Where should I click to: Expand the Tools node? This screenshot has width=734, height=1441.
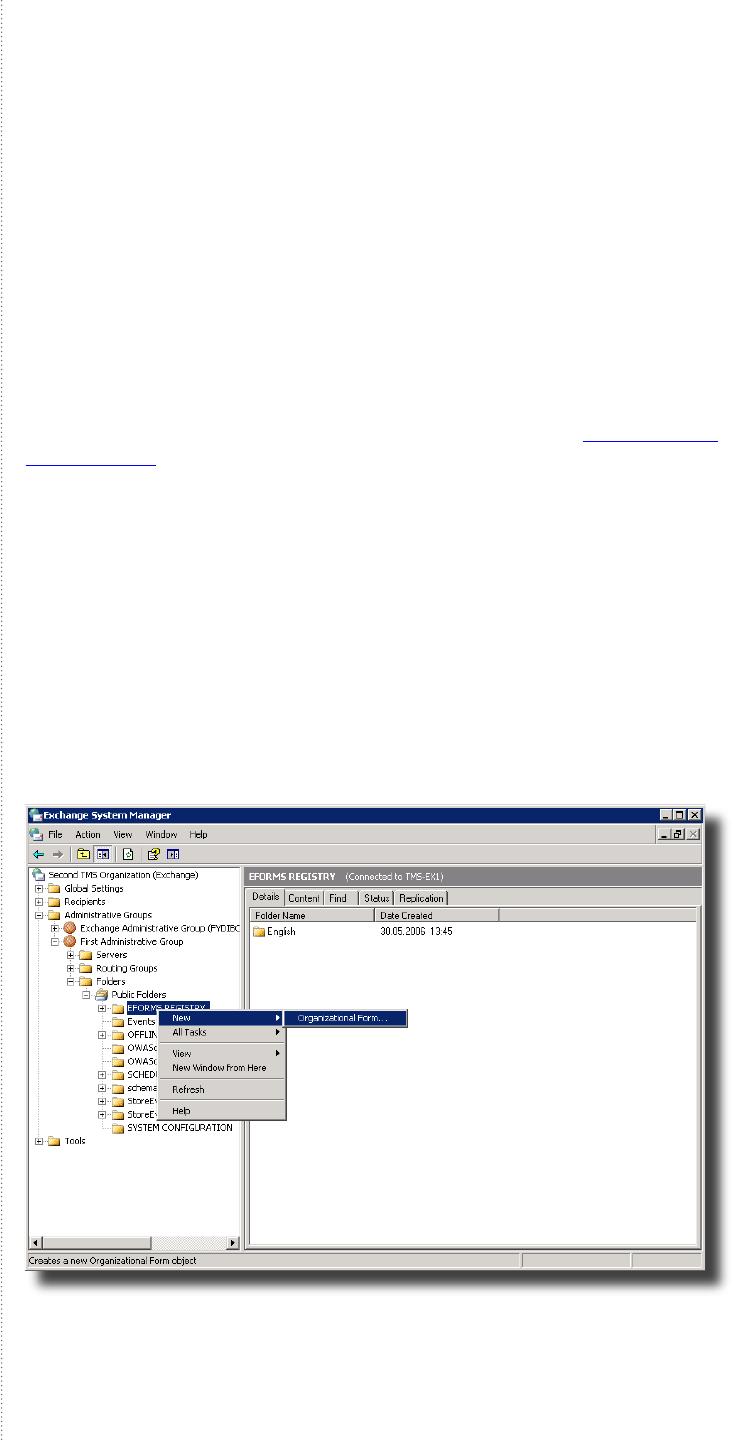click(39, 1141)
